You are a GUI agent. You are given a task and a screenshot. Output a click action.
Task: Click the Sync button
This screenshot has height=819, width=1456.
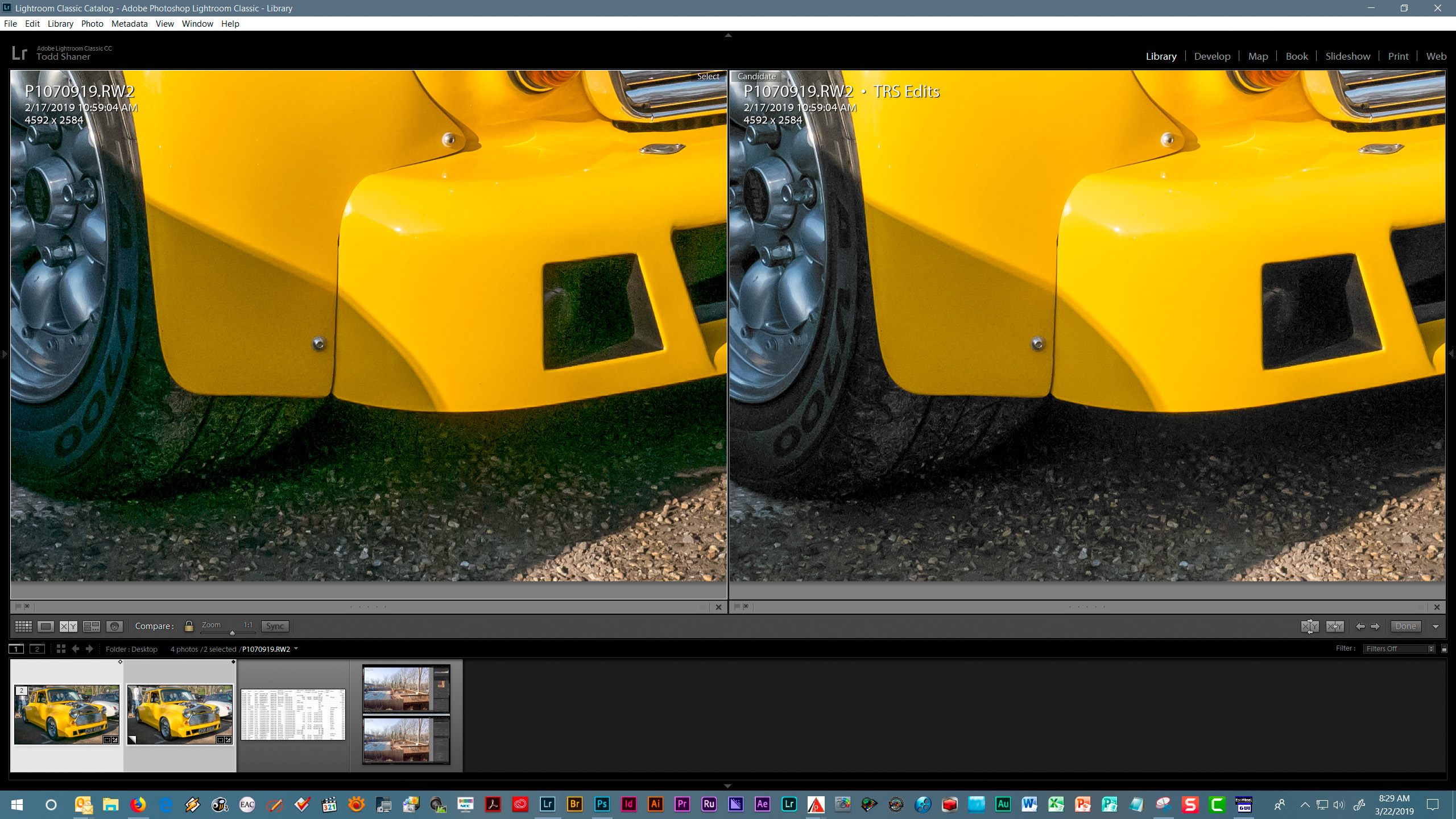[x=275, y=626]
